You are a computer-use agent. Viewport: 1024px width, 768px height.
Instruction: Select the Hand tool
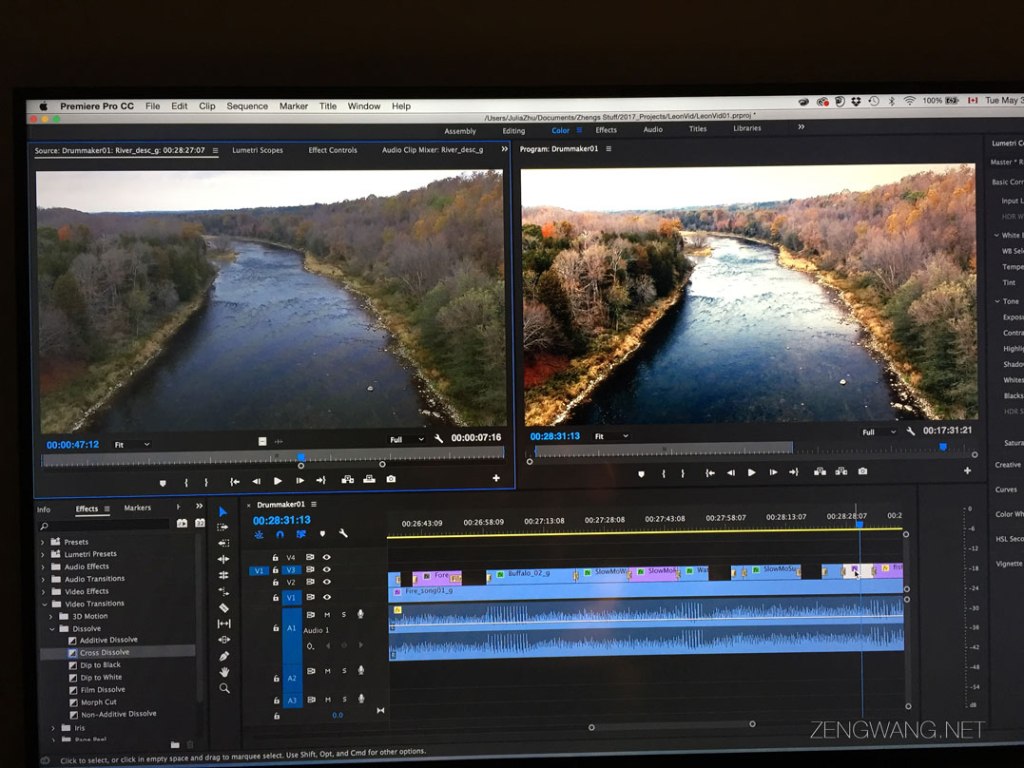(x=225, y=671)
